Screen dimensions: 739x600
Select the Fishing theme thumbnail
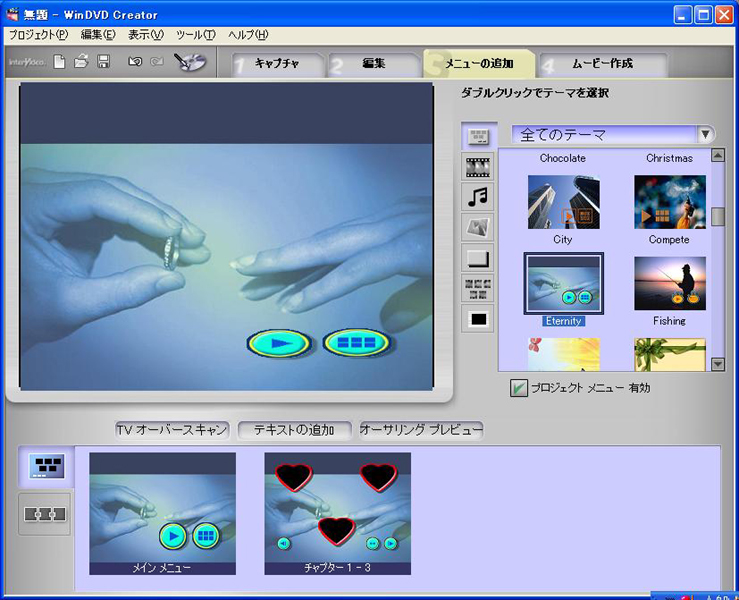[x=669, y=284]
